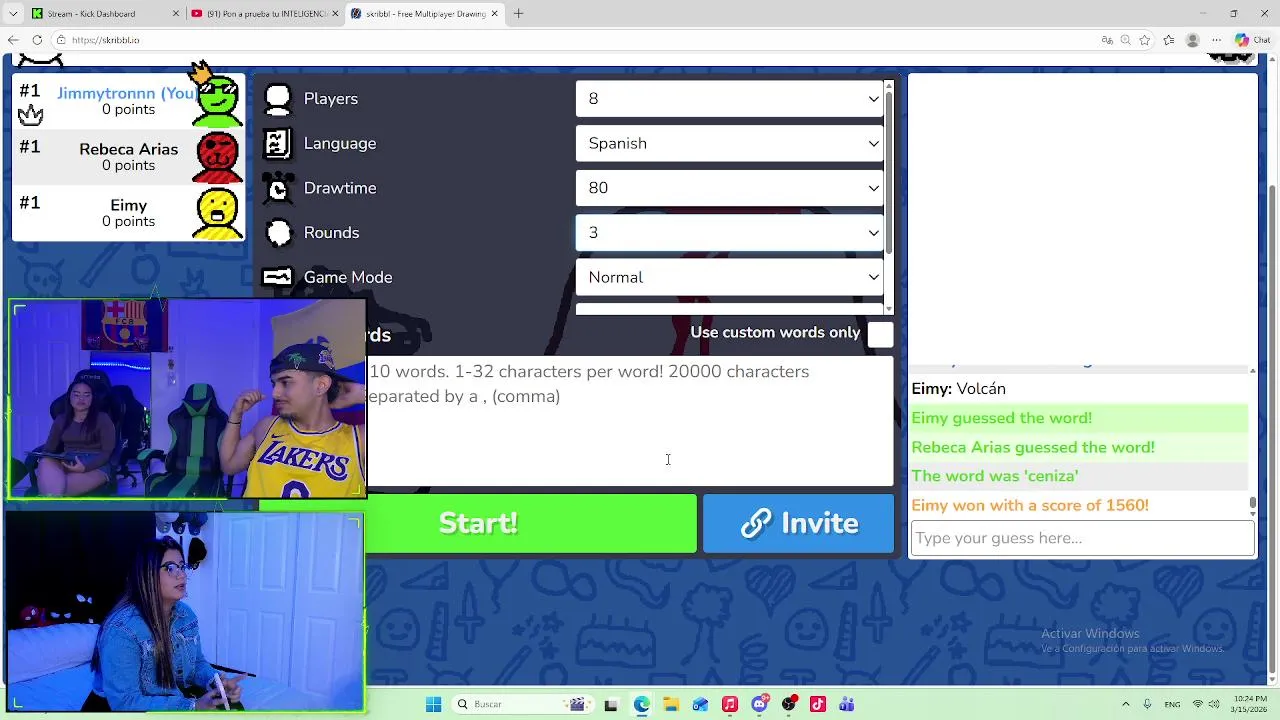Open the network and volume tray icons
Screen dimensions: 1280x720
(x=1206, y=704)
